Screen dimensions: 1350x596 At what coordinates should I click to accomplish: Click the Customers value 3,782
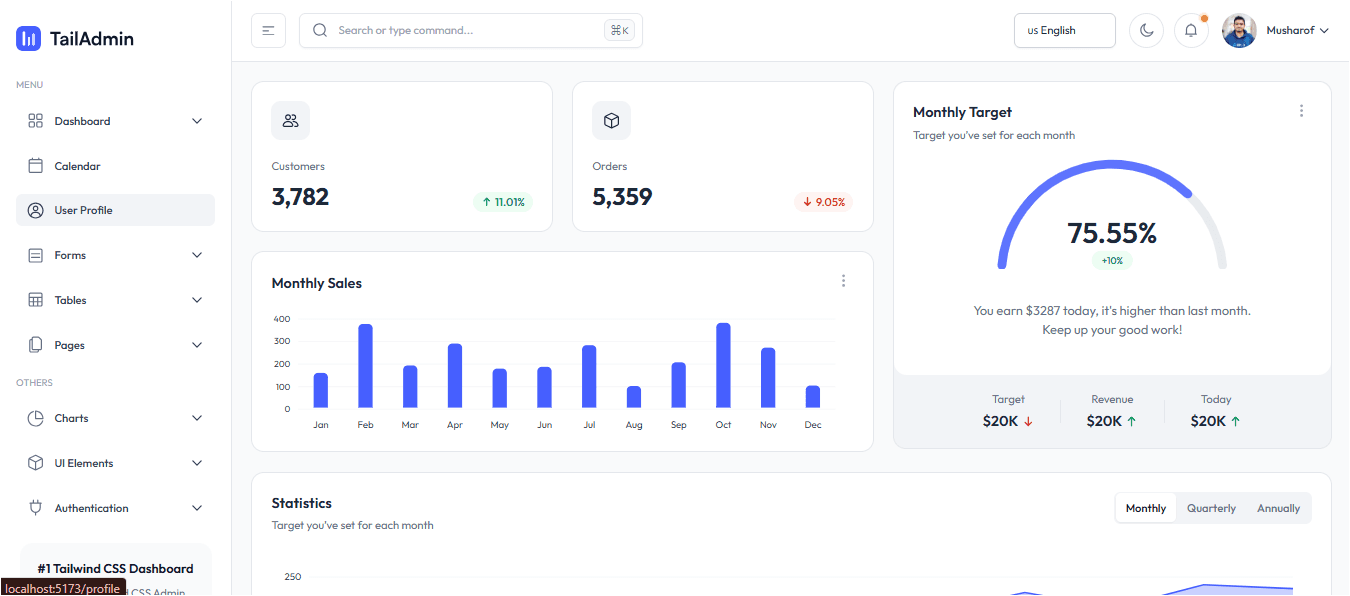(x=300, y=197)
